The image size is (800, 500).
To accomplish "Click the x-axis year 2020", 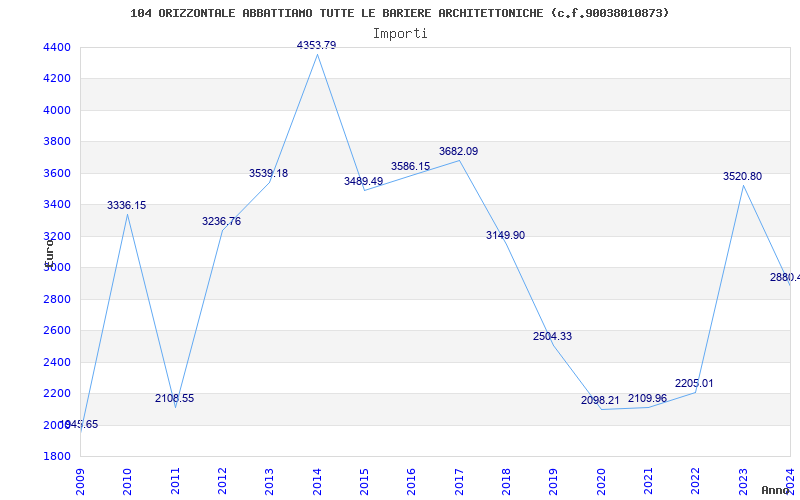I will [601, 481].
